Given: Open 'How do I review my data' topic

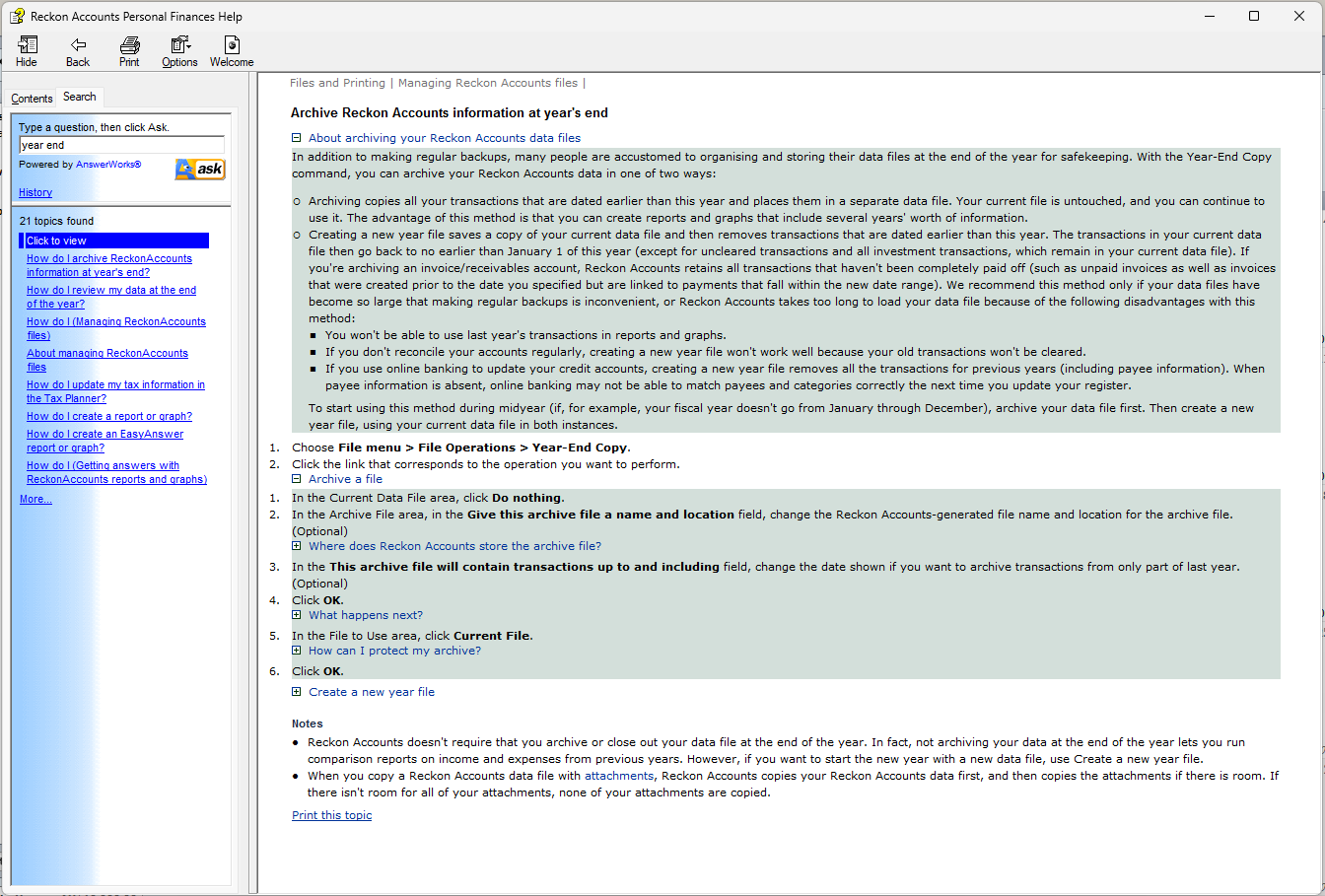Looking at the screenshot, I should click(x=111, y=297).
